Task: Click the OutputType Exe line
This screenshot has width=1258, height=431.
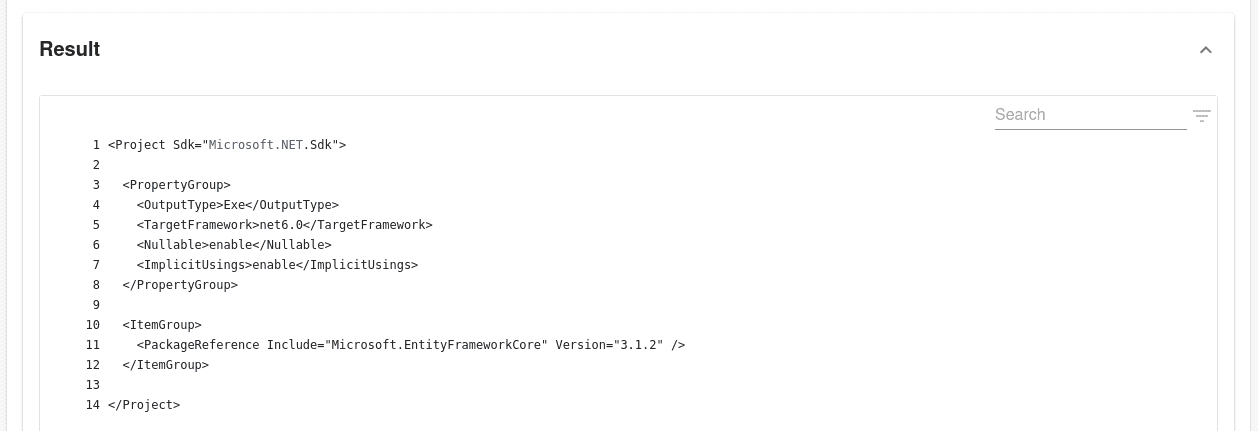Action: click(238, 205)
